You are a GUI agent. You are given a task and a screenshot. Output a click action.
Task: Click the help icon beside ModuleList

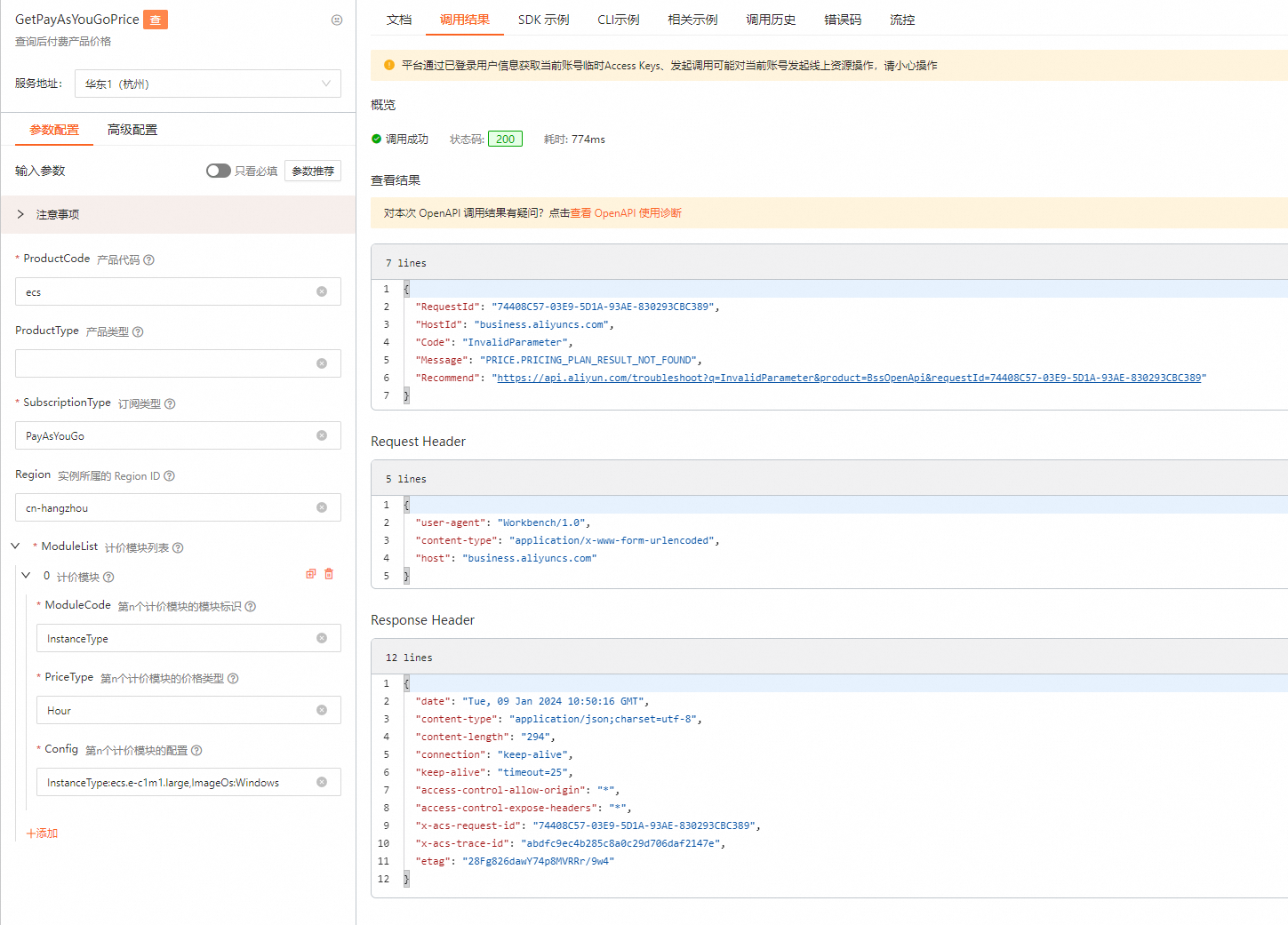(x=178, y=548)
